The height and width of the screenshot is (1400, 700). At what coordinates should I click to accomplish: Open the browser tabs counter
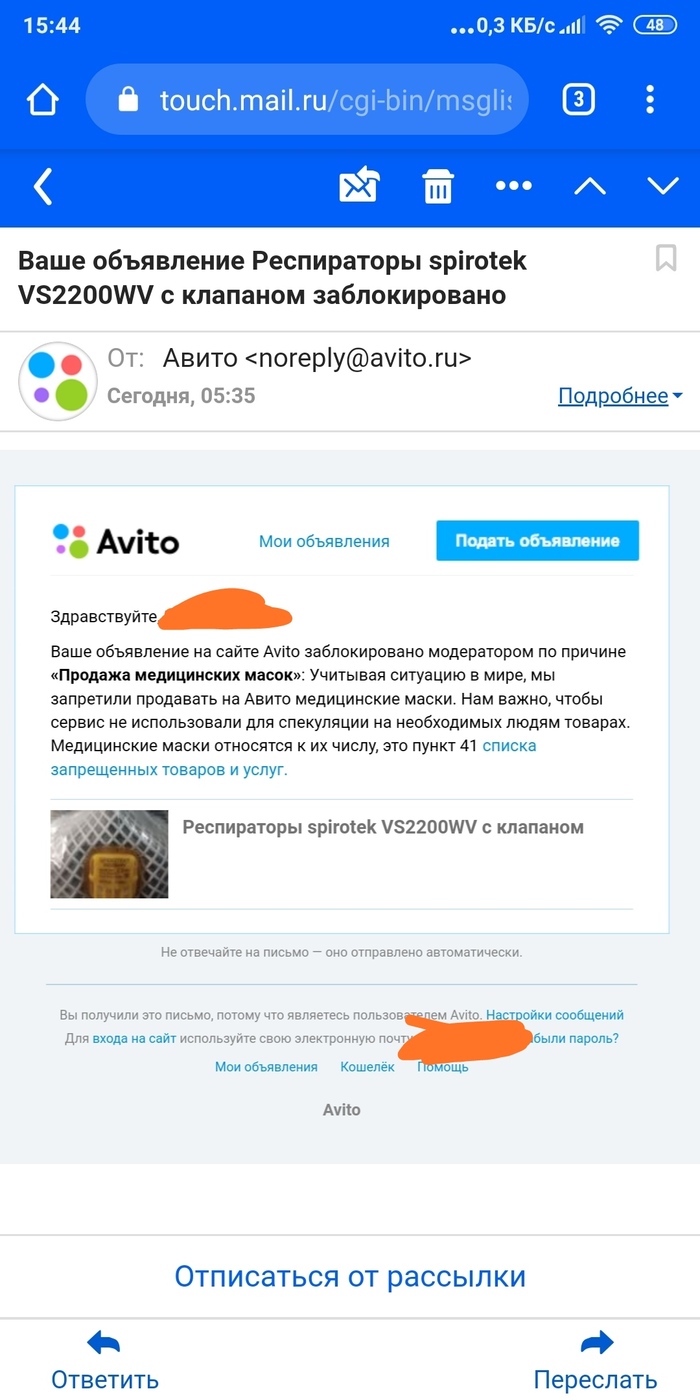pos(578,99)
